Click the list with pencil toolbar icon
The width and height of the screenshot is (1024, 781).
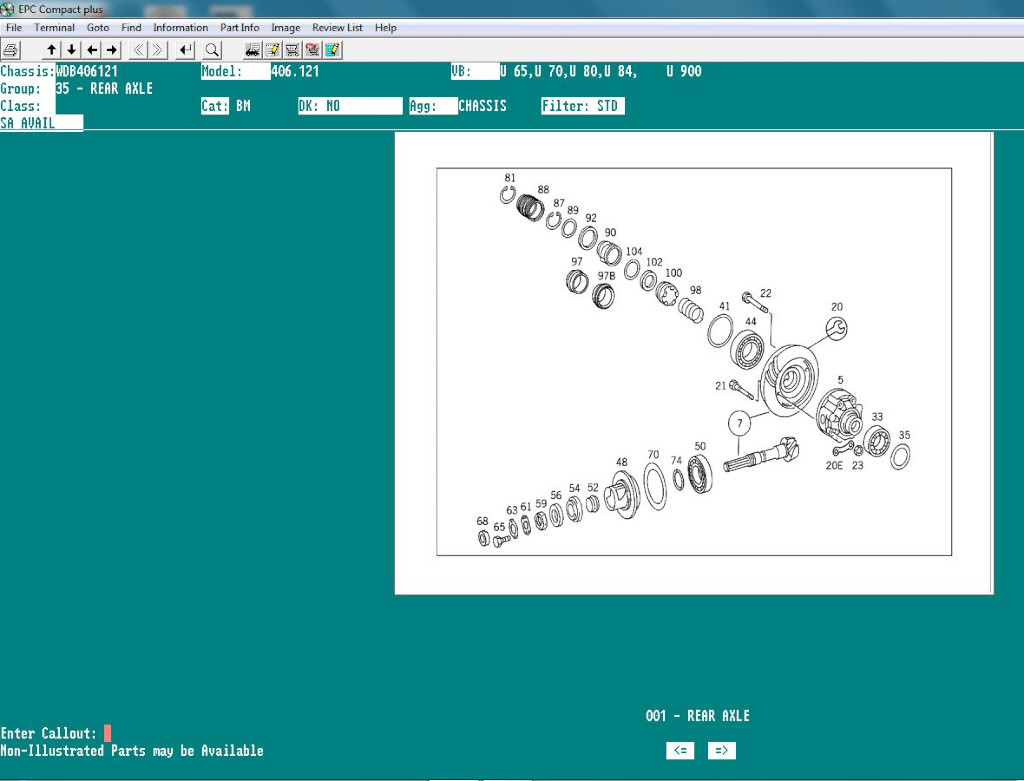272,50
